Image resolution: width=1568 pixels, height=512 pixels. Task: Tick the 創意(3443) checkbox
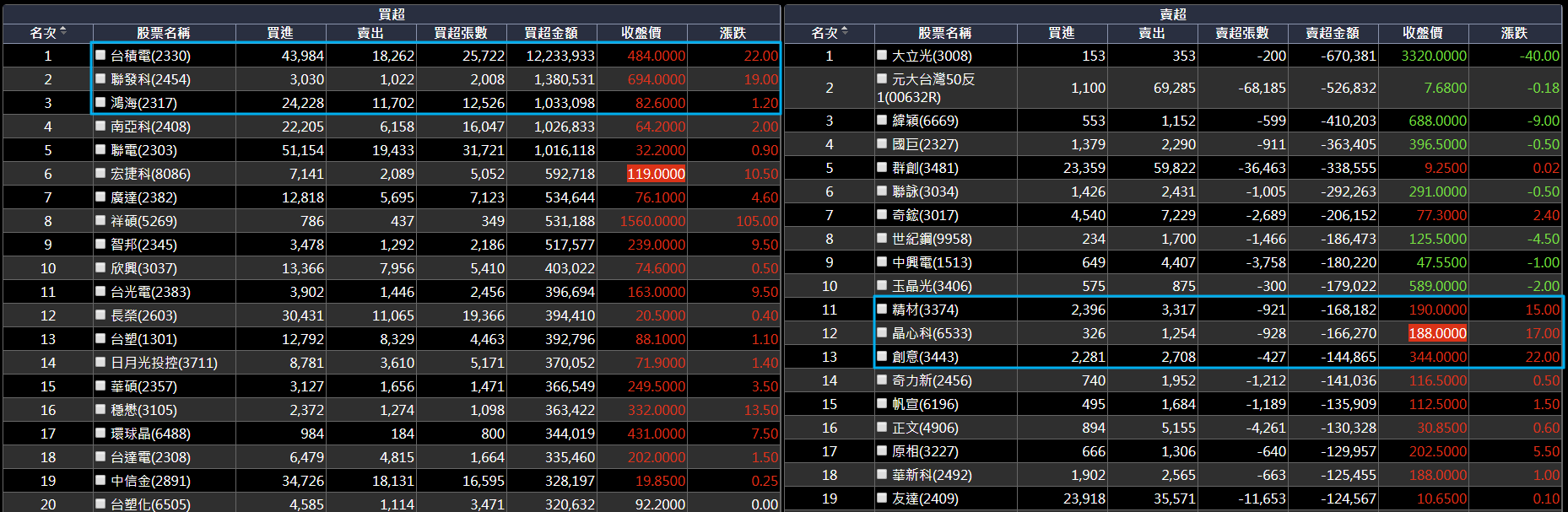(882, 356)
